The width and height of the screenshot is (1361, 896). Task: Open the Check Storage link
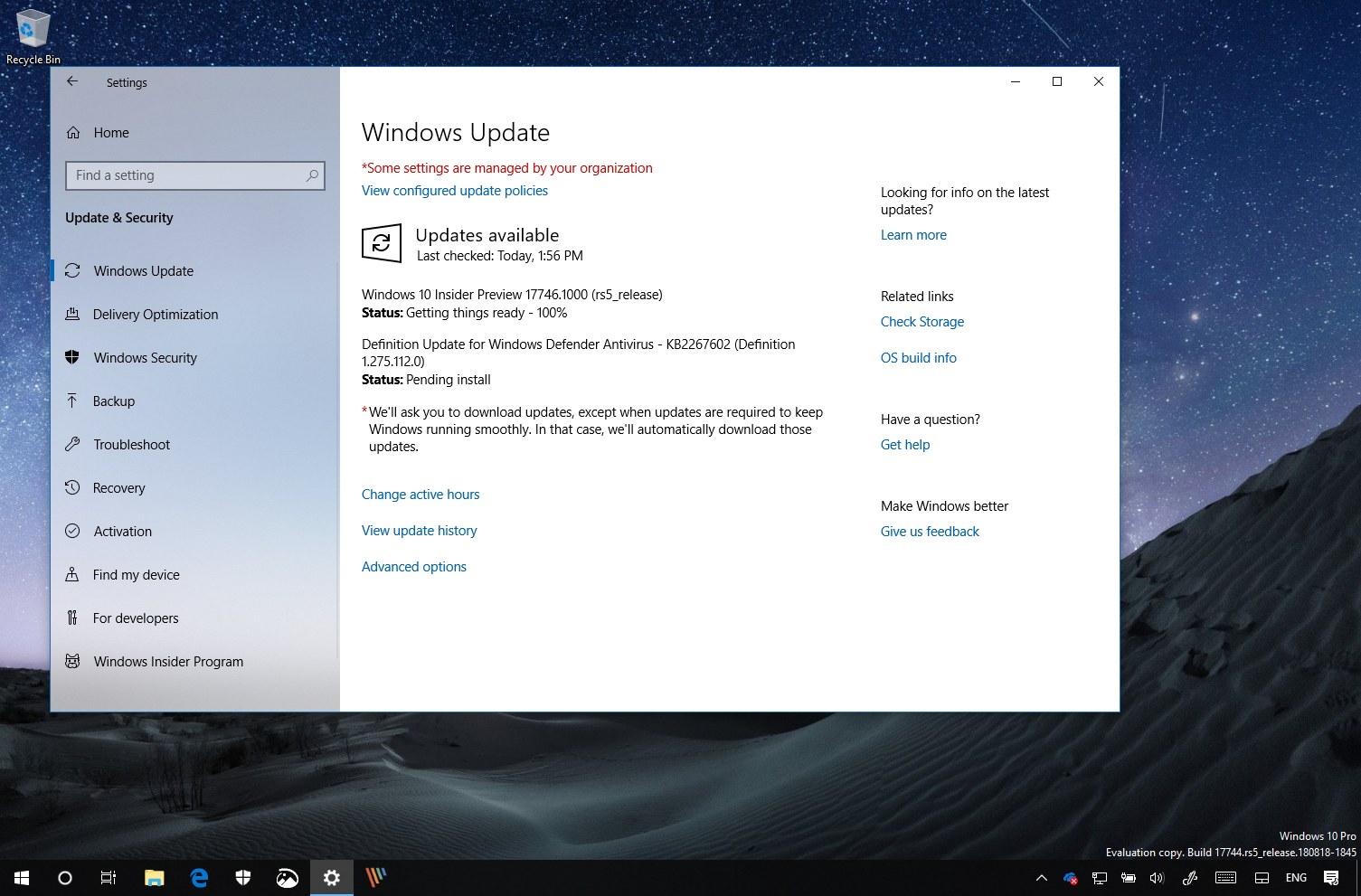point(922,321)
